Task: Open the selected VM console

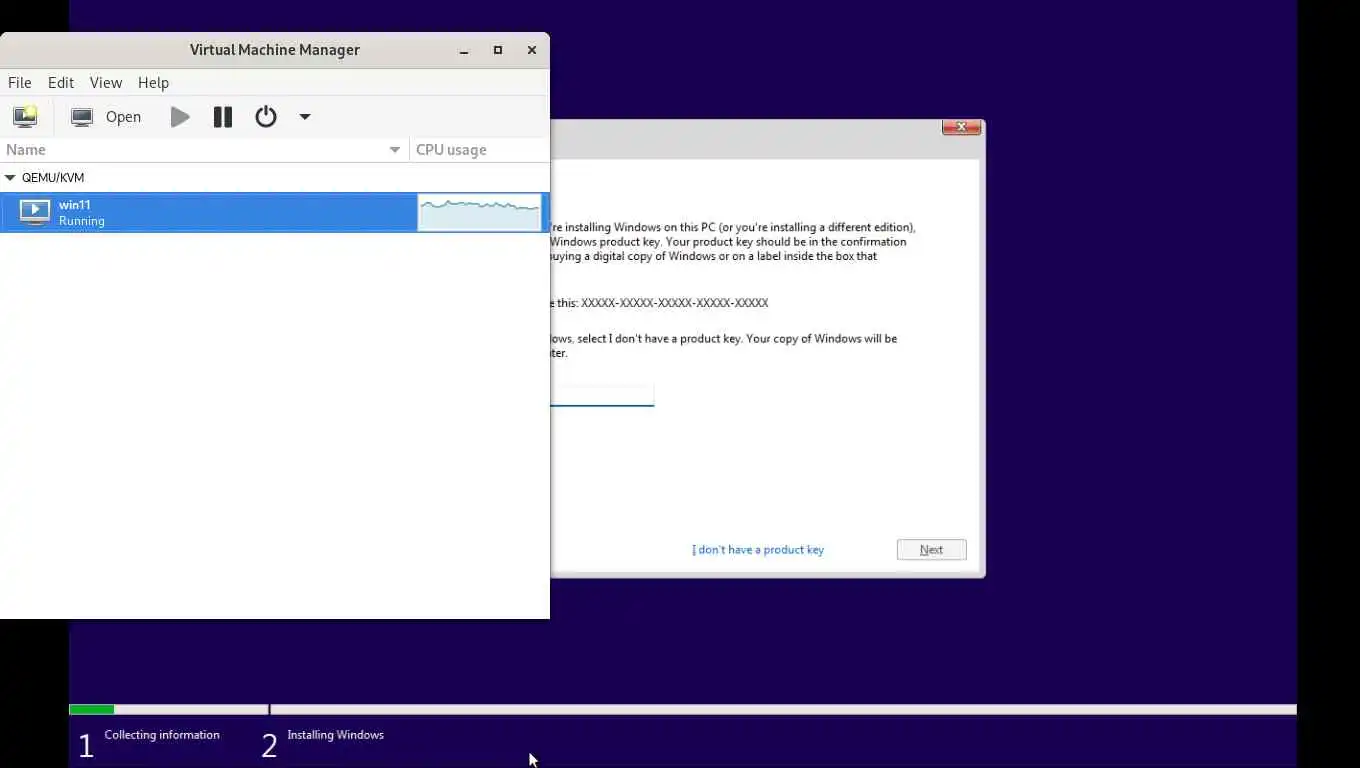Action: pyautogui.click(x=106, y=117)
